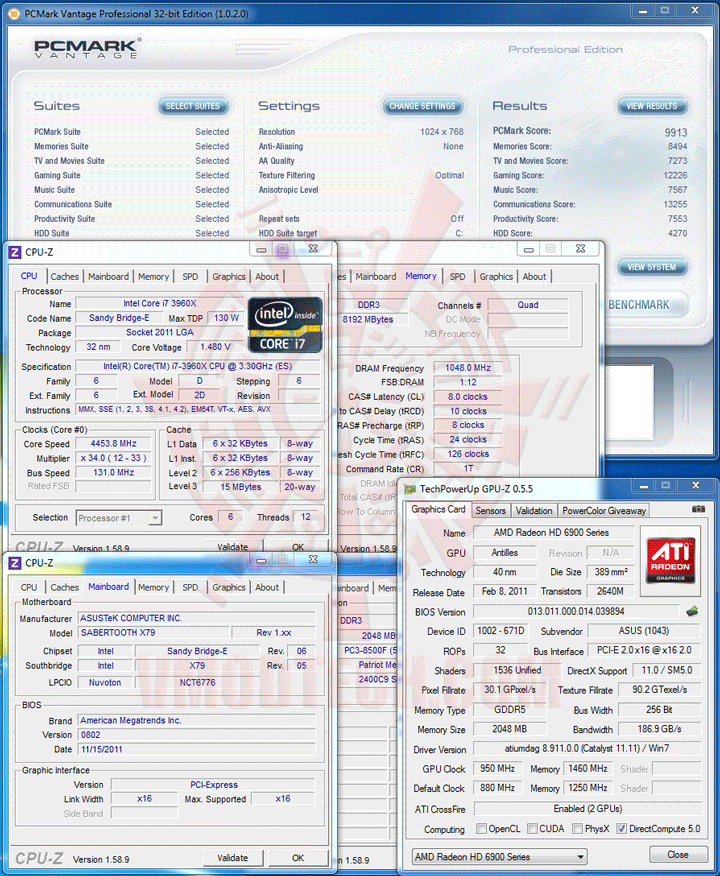
Task: Open the Mainboard tab in the top CPU-Z window
Action: 108,277
